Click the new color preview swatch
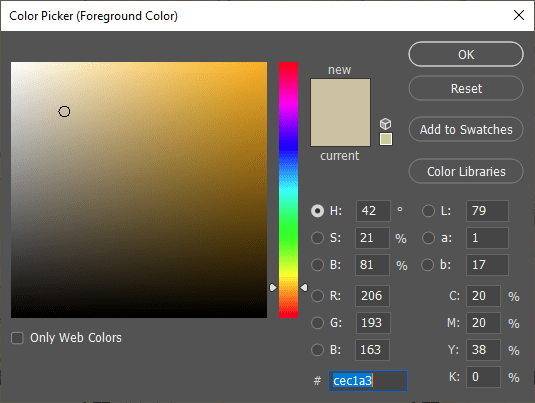 pos(340,96)
